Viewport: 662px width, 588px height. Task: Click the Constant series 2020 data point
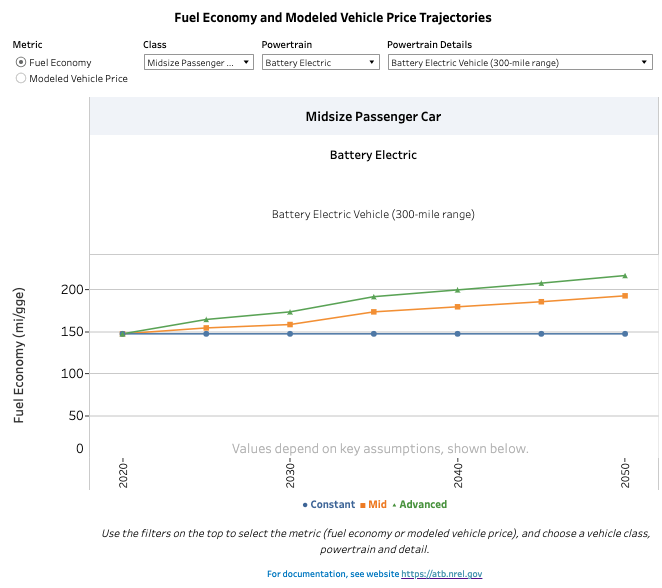[x=122, y=333]
